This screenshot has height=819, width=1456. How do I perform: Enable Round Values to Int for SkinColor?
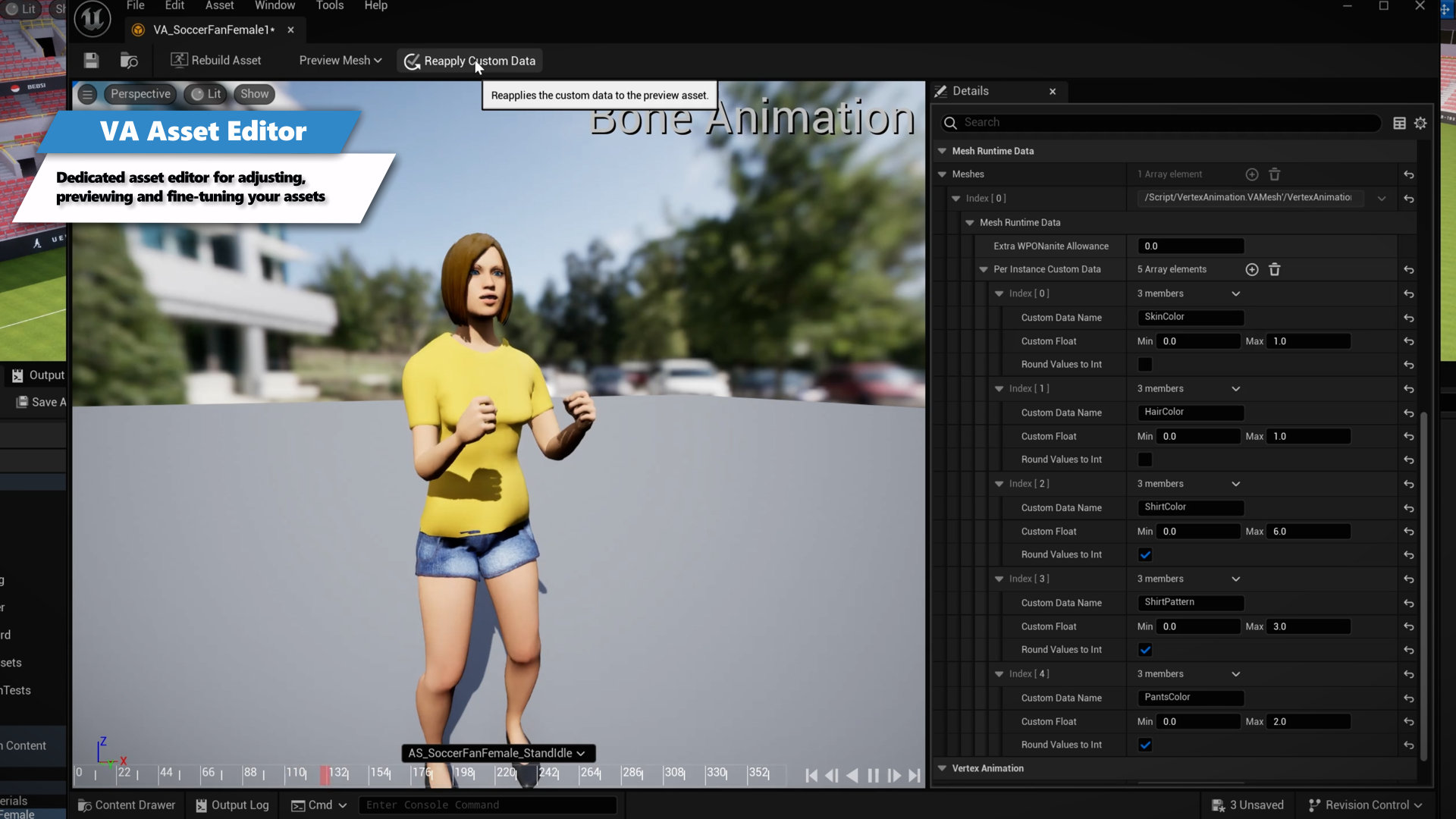pos(1144,364)
